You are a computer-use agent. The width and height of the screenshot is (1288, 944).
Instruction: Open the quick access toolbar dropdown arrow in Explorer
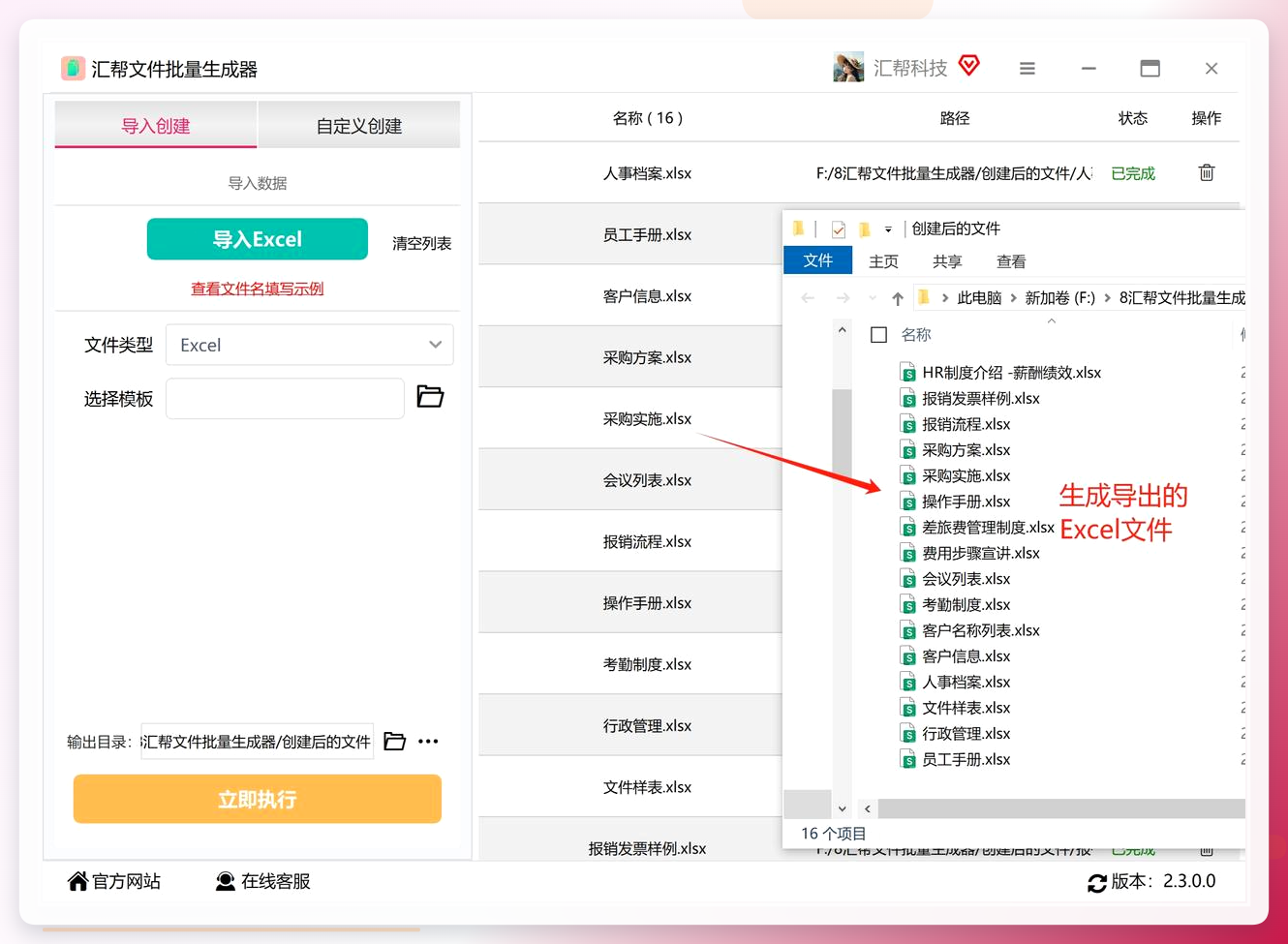tap(888, 229)
